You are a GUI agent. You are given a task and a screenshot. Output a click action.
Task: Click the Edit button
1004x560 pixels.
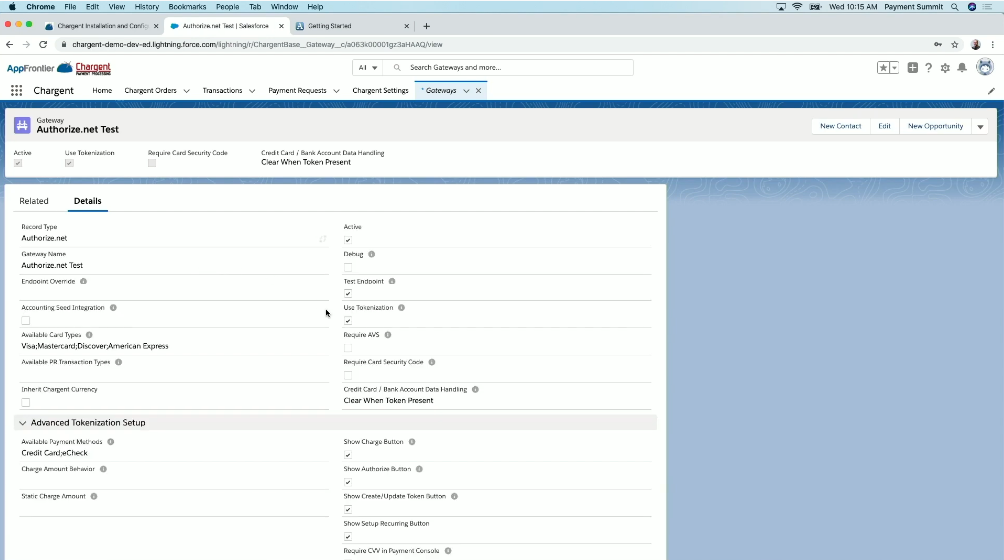(x=884, y=126)
